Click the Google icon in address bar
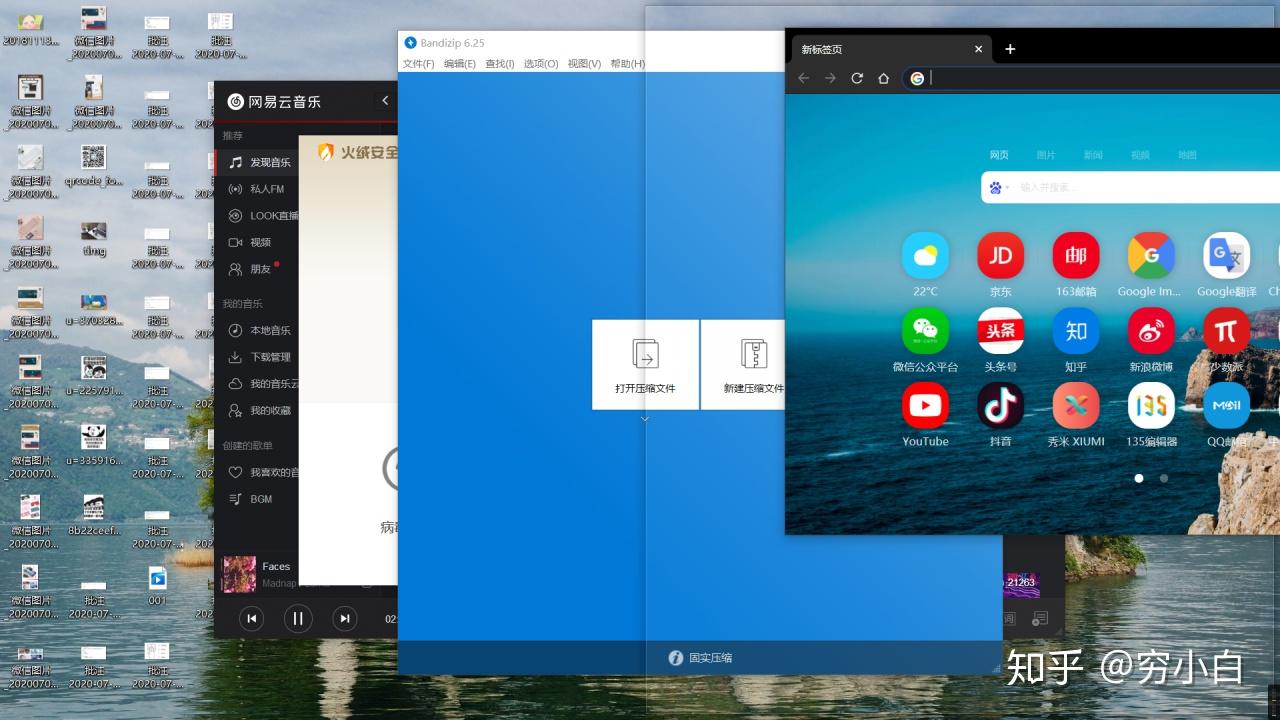Image resolution: width=1280 pixels, height=720 pixels. [x=917, y=78]
